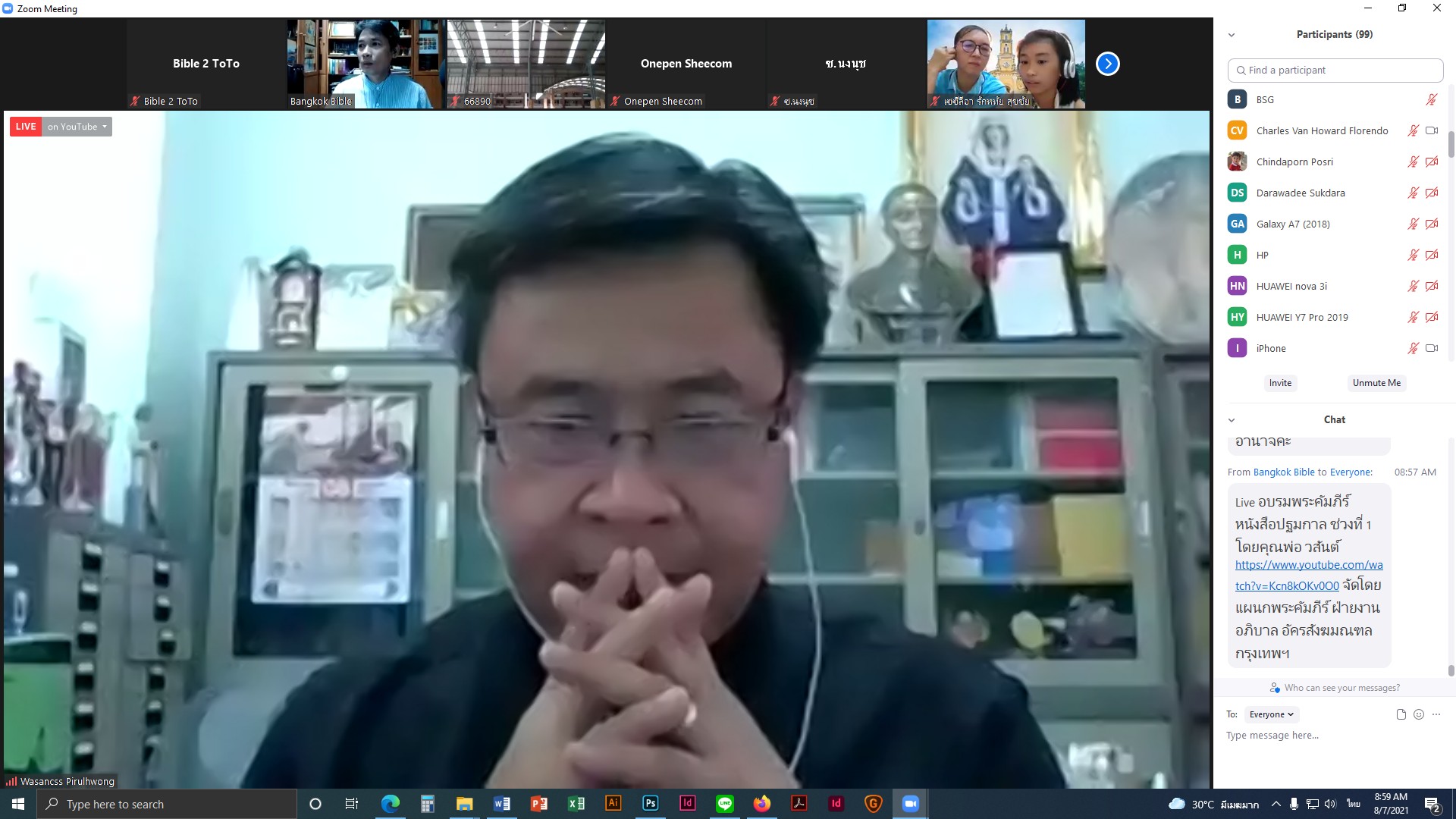Click the chat emoji smiley icon
The height and width of the screenshot is (819, 1456).
pos(1419,714)
